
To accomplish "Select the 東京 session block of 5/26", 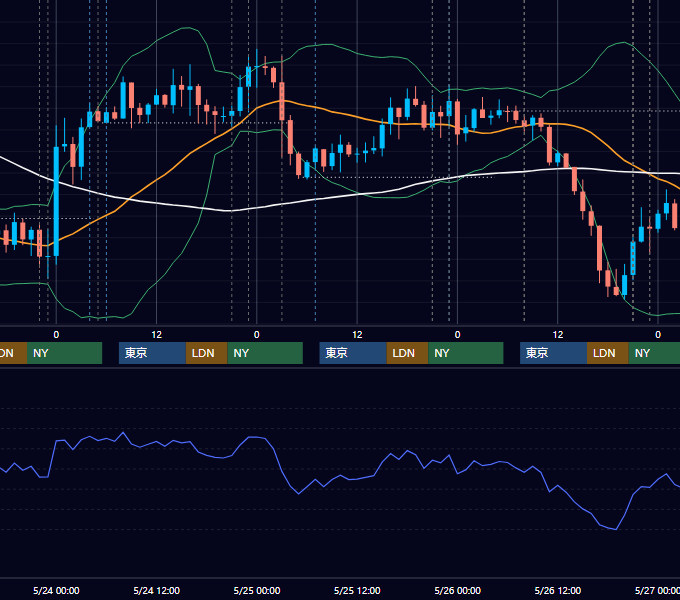I will click(553, 353).
